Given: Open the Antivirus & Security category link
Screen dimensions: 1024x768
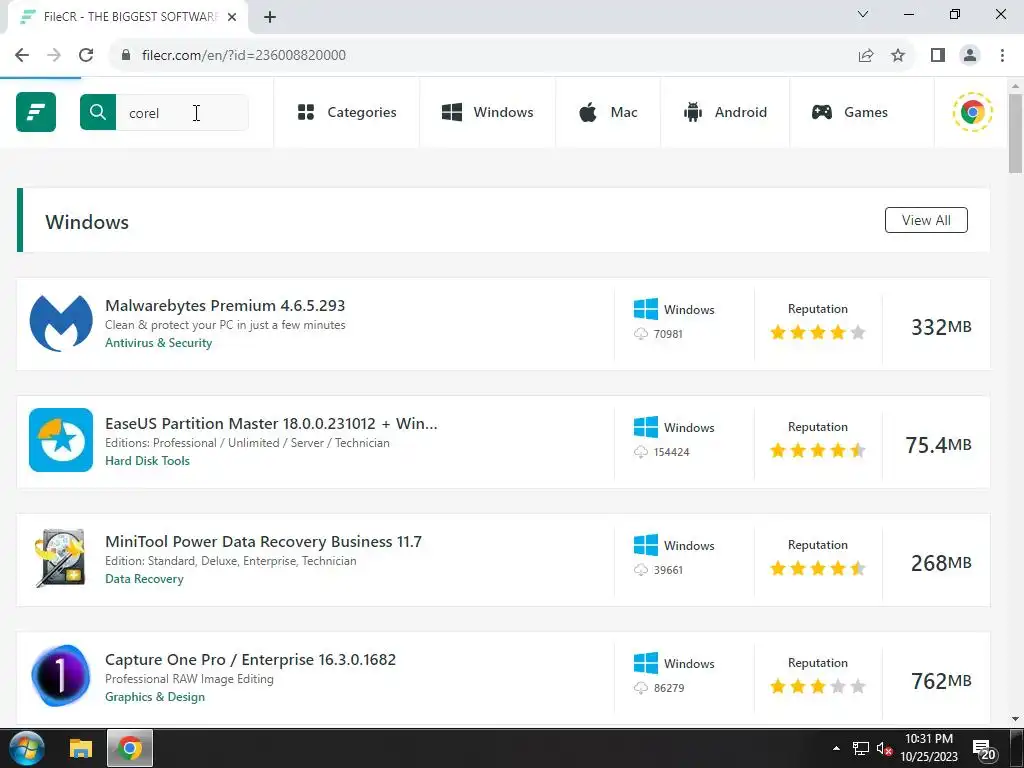Looking at the screenshot, I should click(159, 343).
